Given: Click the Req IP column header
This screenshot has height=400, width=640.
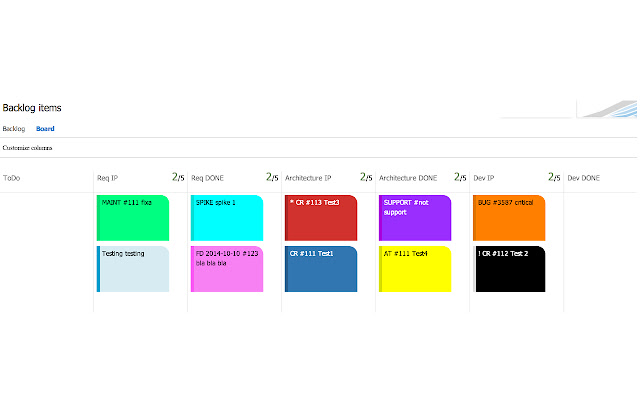Looking at the screenshot, I should coord(107,178).
